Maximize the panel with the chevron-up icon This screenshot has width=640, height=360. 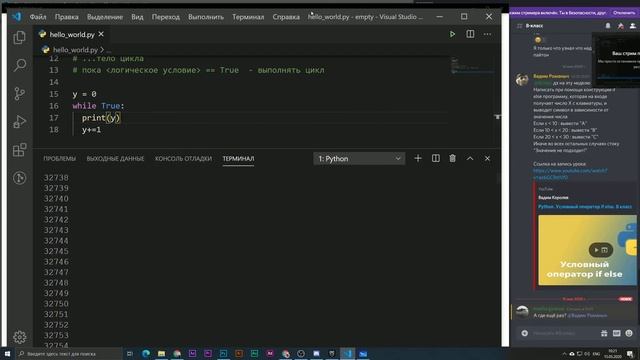point(470,158)
